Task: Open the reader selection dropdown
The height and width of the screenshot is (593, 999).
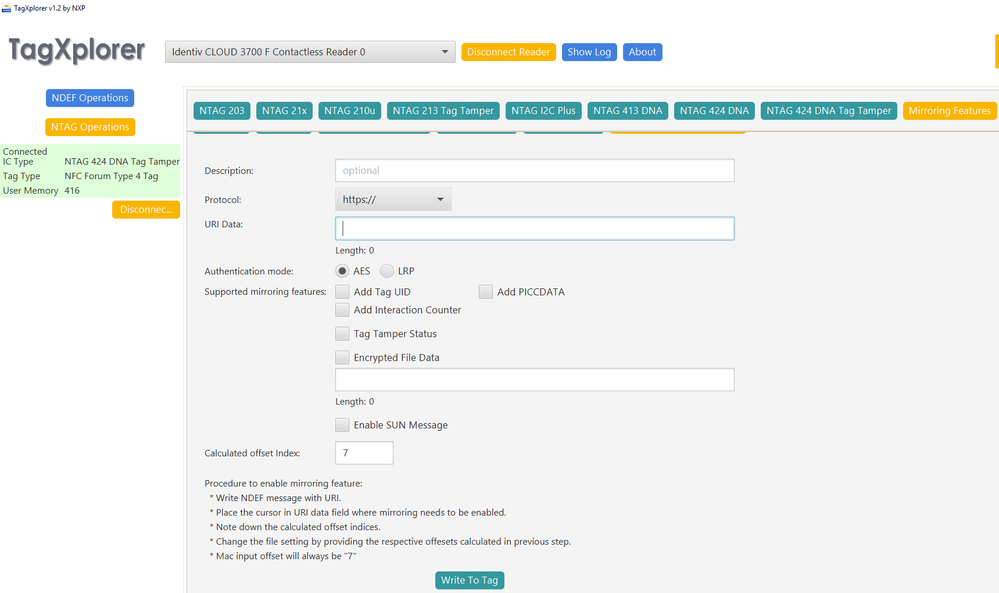Action: click(310, 52)
